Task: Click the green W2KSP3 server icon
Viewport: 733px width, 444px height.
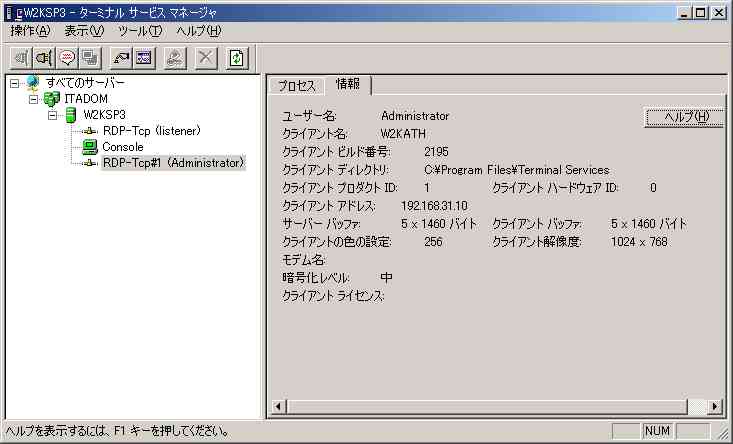Action: [x=71, y=115]
